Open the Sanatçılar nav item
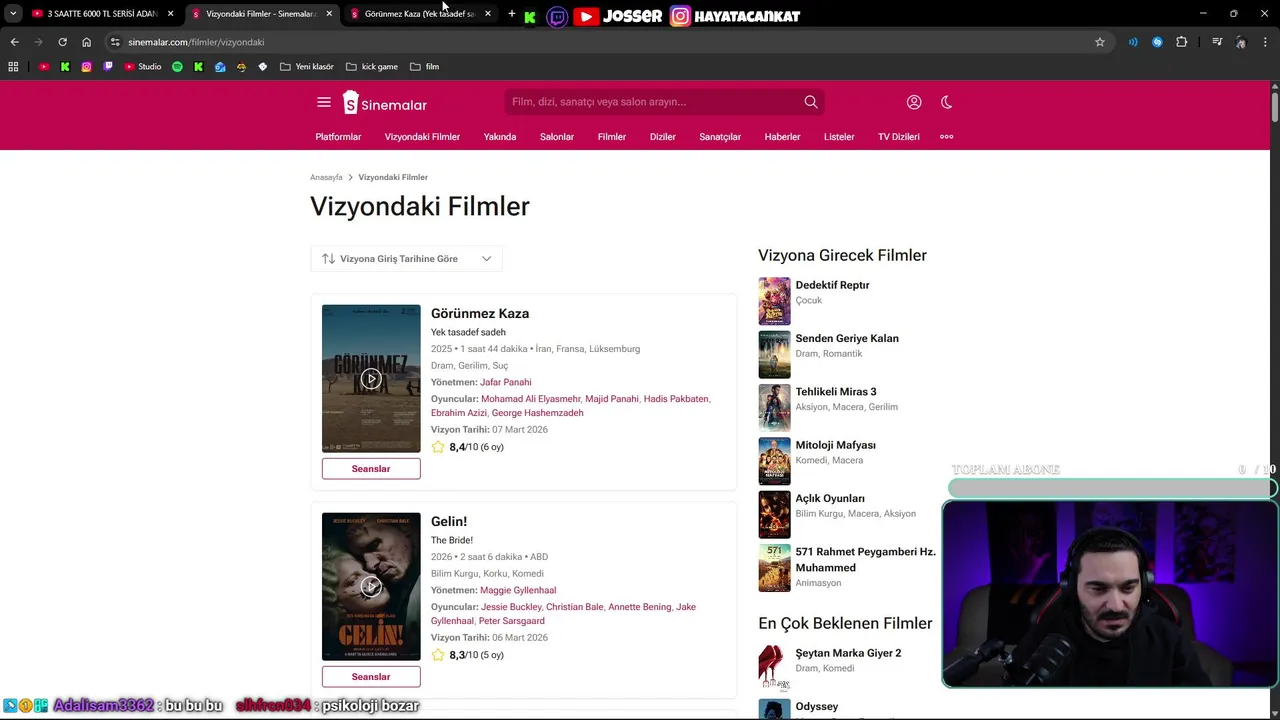This screenshot has width=1280, height=720. 720,137
